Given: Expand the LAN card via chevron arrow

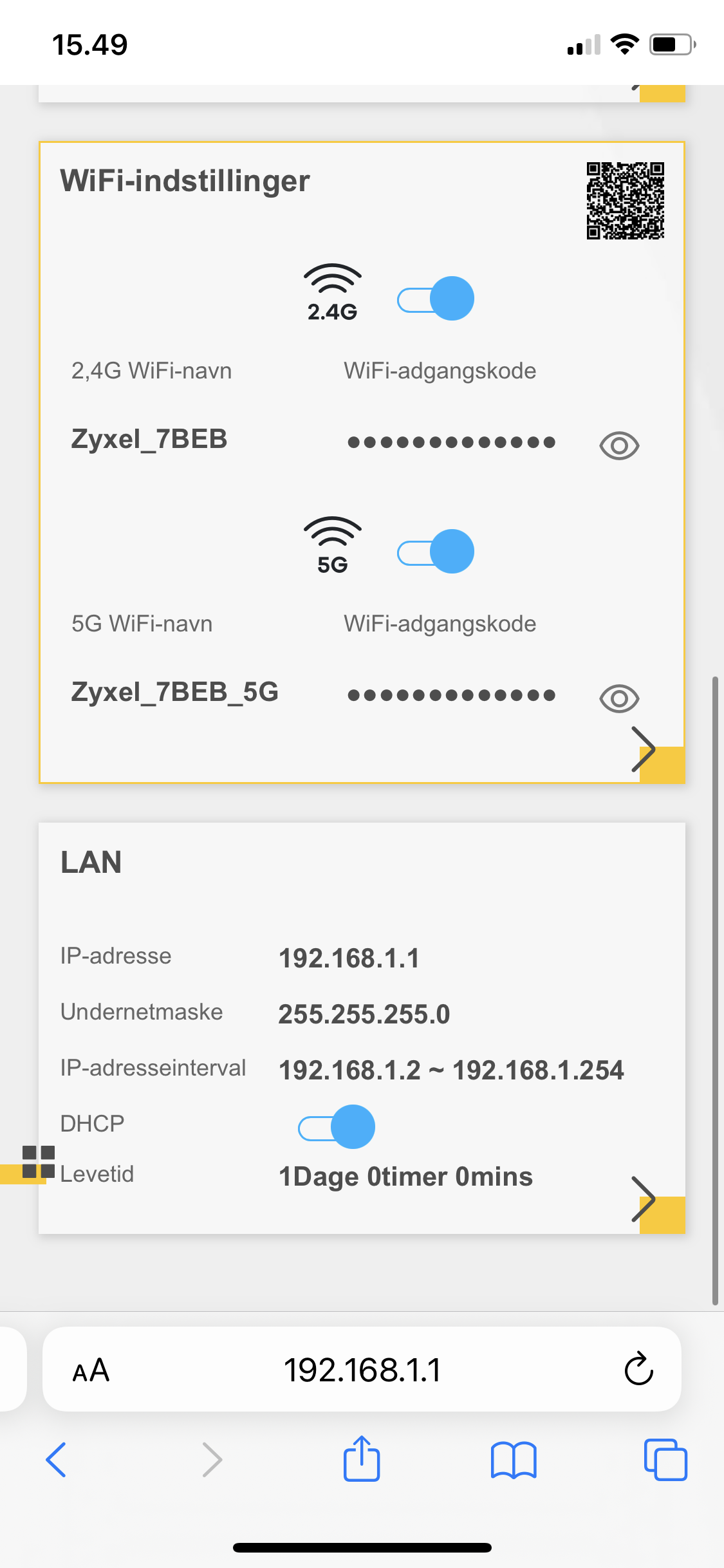Looking at the screenshot, I should (x=644, y=1199).
